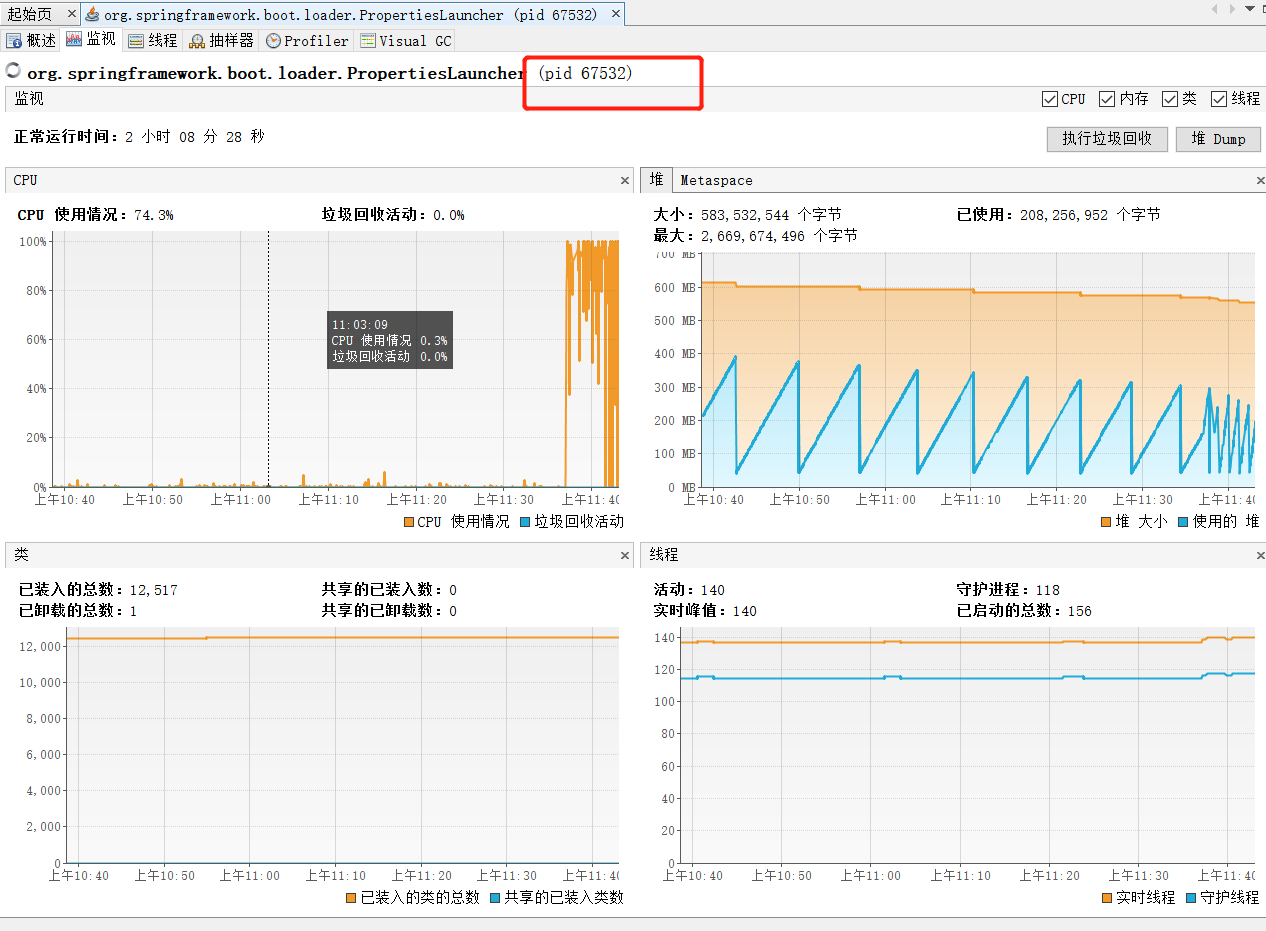This screenshot has width=1266, height=931.
Task: Select the 堆 heap tab
Action: point(656,180)
